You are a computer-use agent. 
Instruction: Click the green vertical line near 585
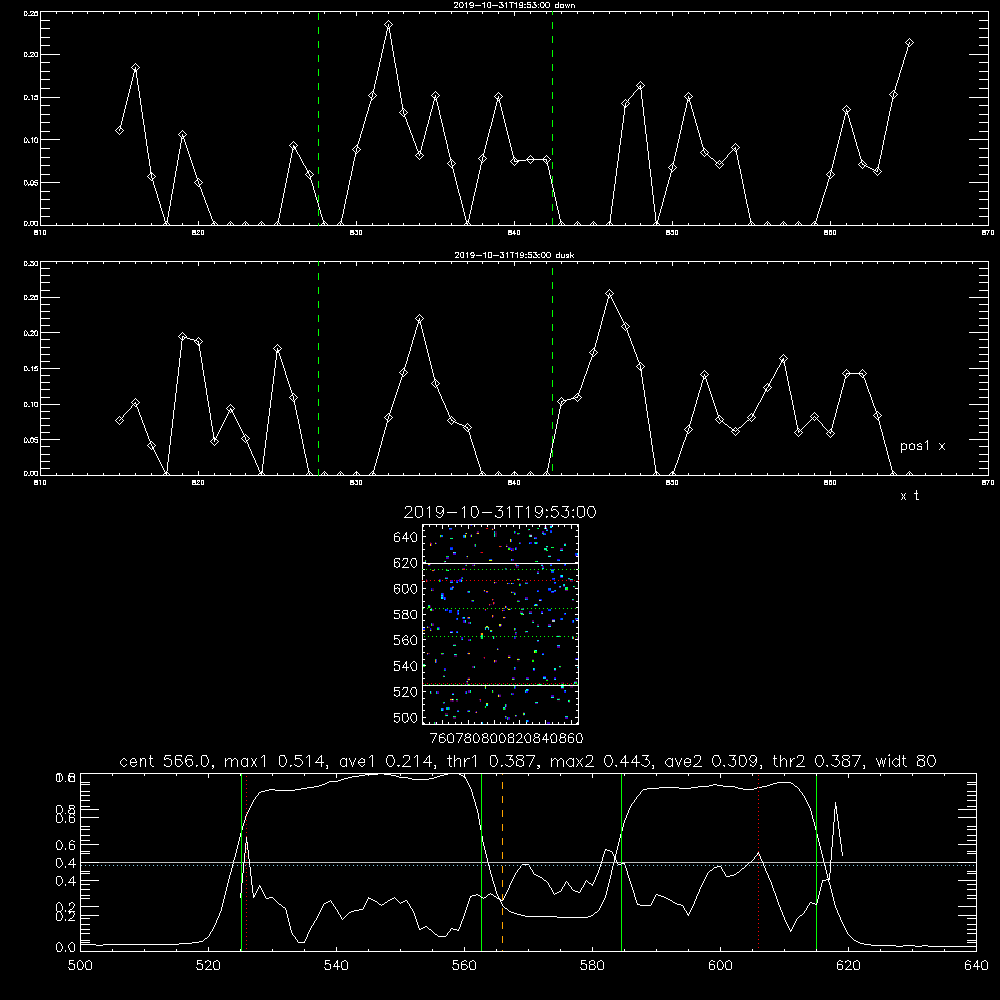coord(621,861)
